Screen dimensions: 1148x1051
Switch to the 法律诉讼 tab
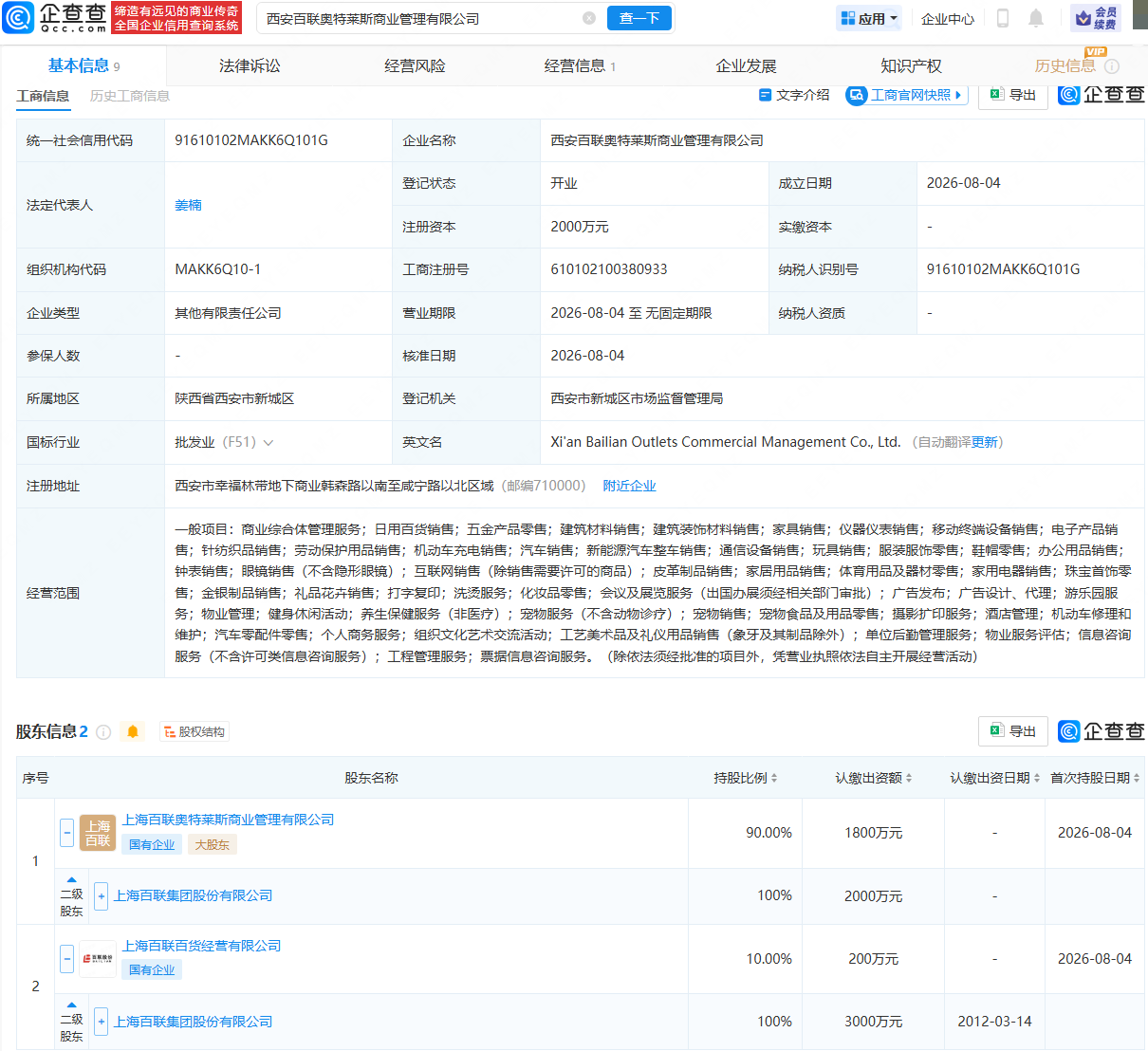250,65
